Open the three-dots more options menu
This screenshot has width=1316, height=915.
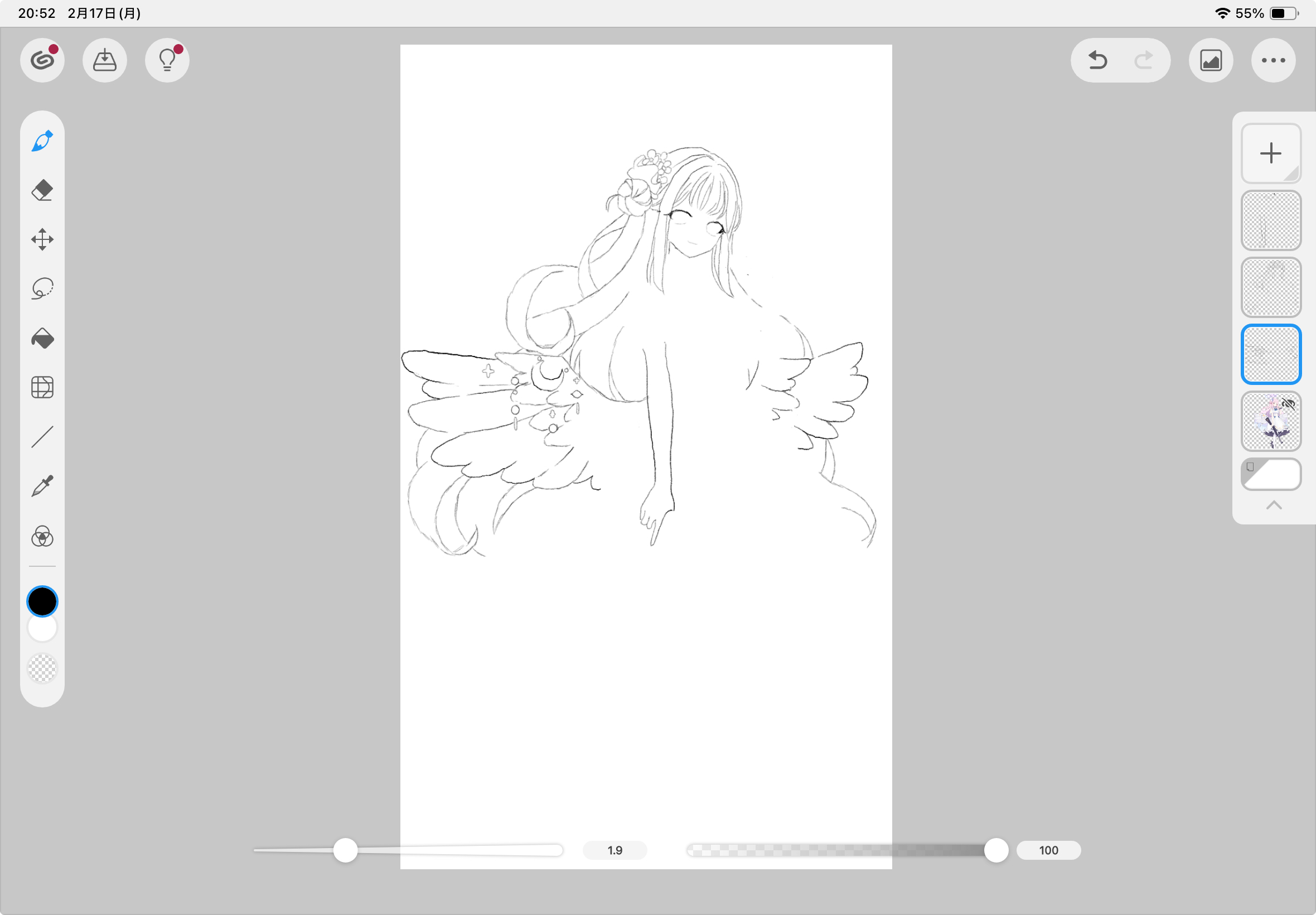[x=1273, y=61]
